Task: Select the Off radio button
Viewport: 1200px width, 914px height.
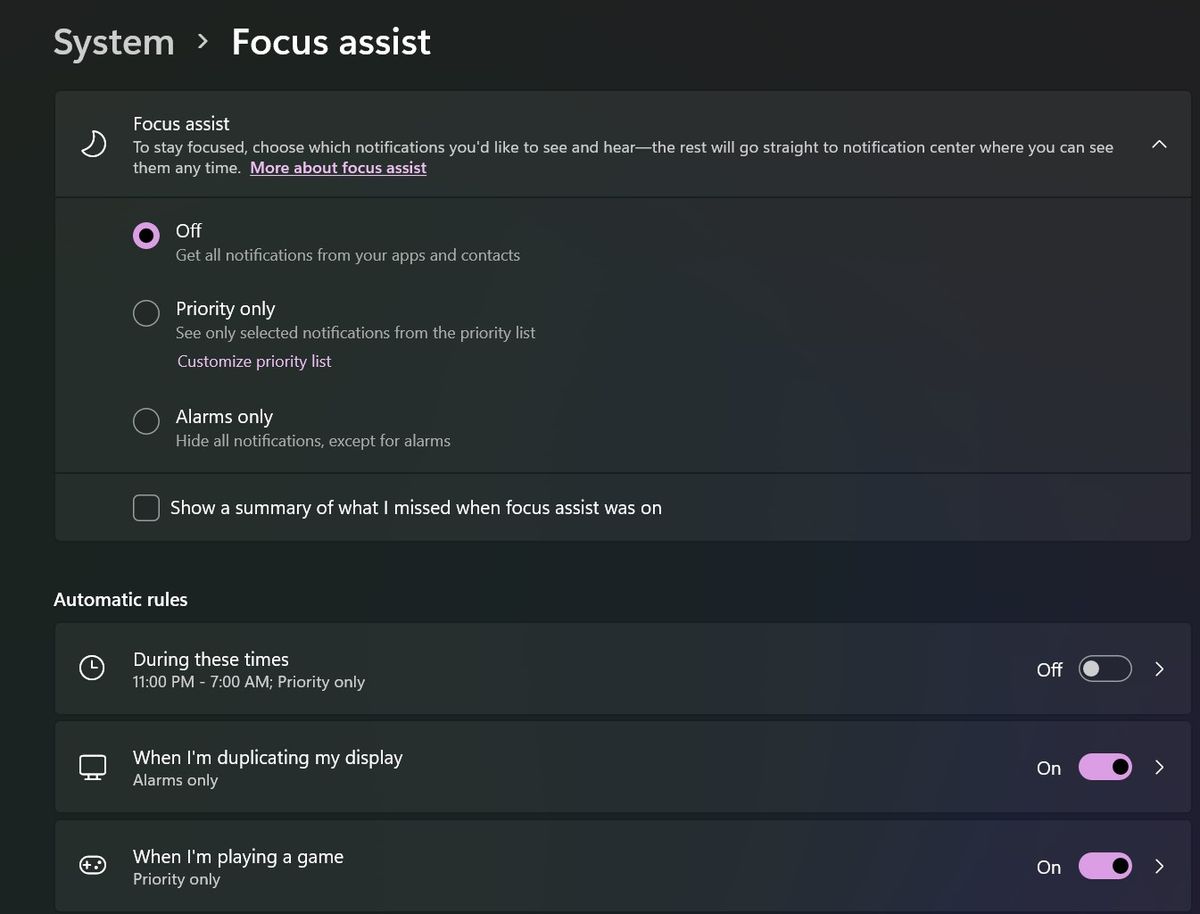Action: 146,235
